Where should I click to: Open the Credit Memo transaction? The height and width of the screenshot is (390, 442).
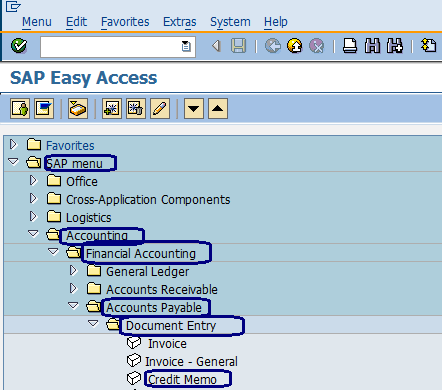pyautogui.click(x=182, y=380)
